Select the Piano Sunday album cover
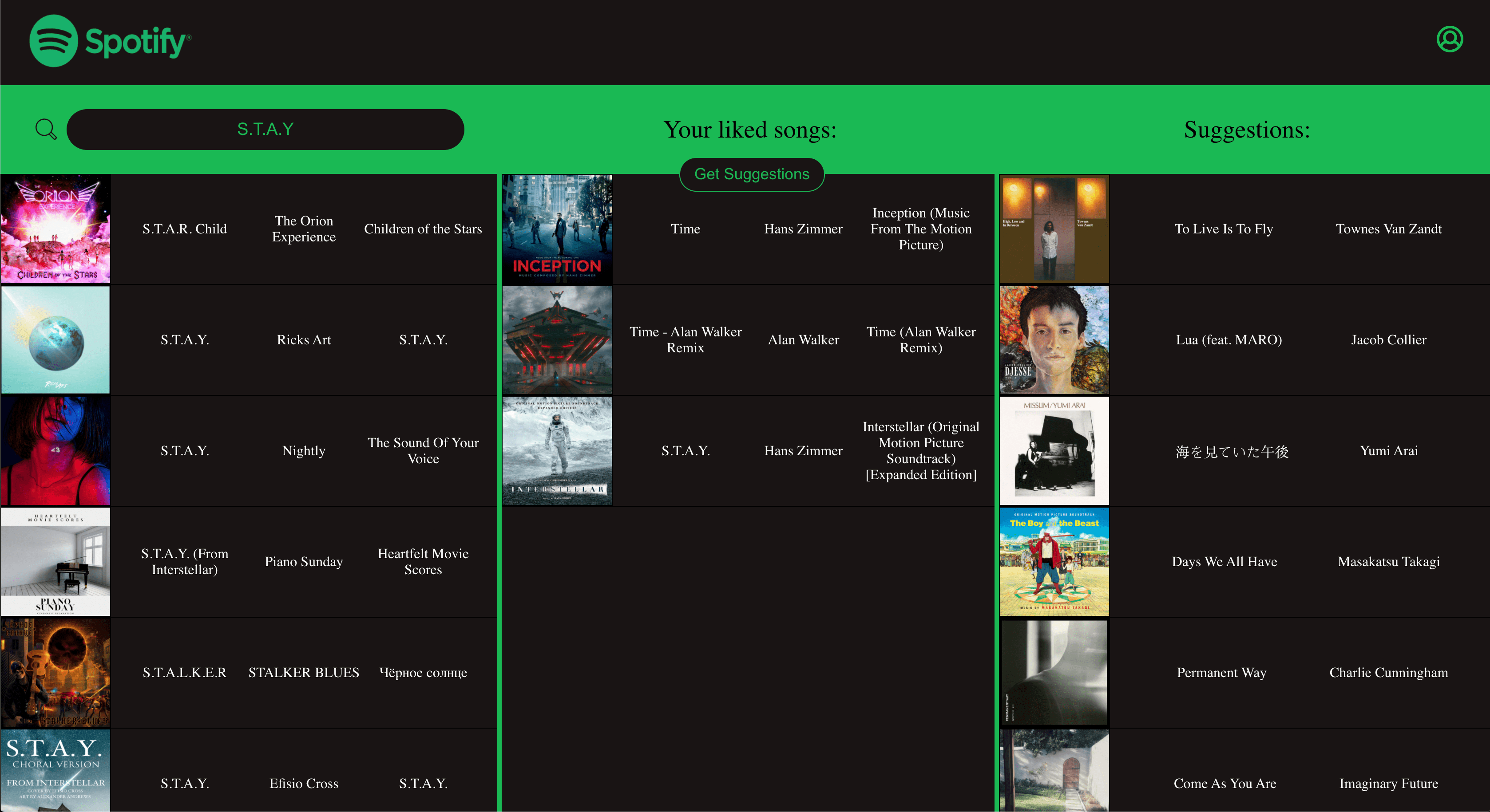The width and height of the screenshot is (1490, 812). (x=55, y=562)
